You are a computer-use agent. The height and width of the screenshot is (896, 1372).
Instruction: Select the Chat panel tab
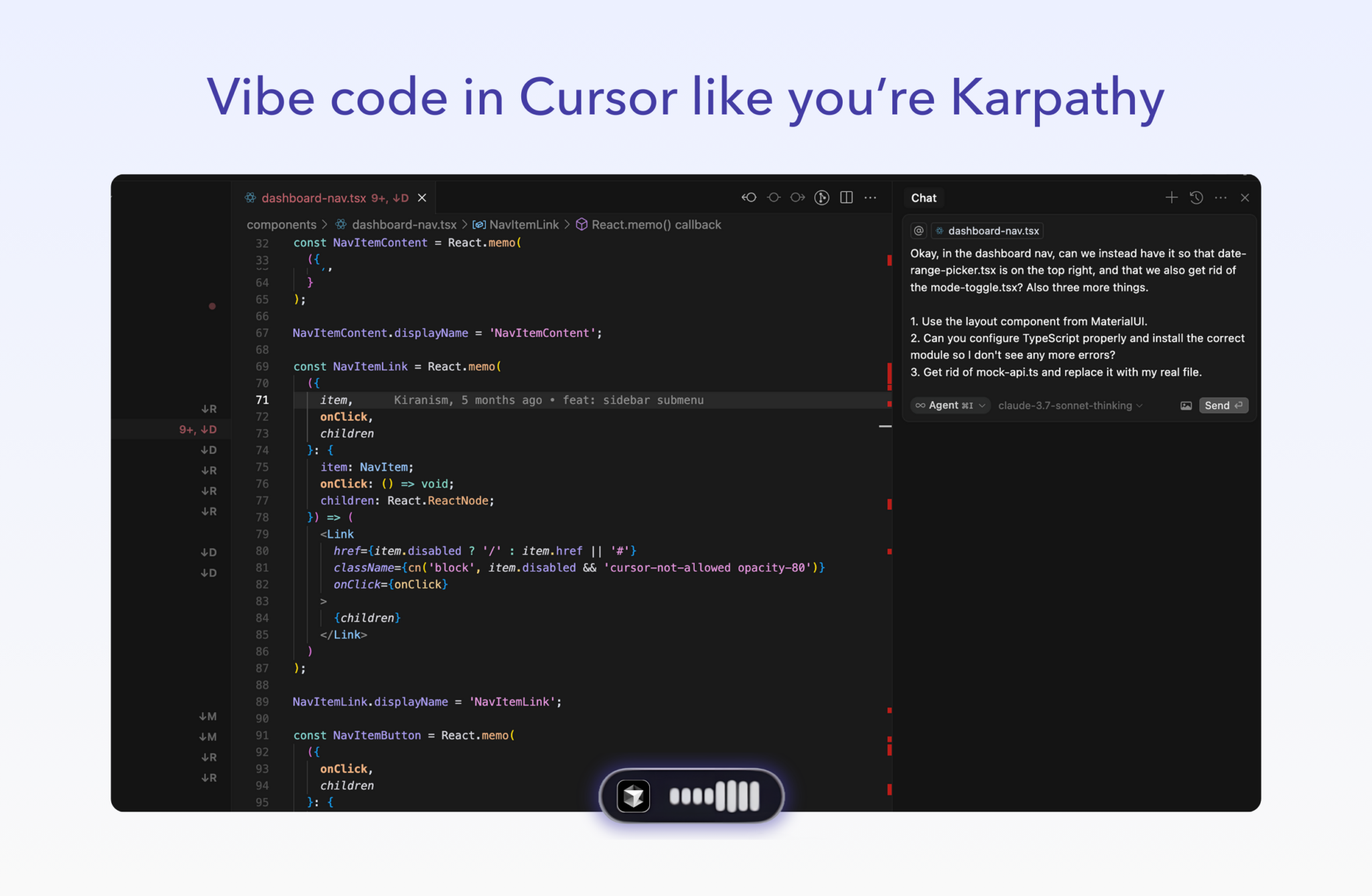924,198
